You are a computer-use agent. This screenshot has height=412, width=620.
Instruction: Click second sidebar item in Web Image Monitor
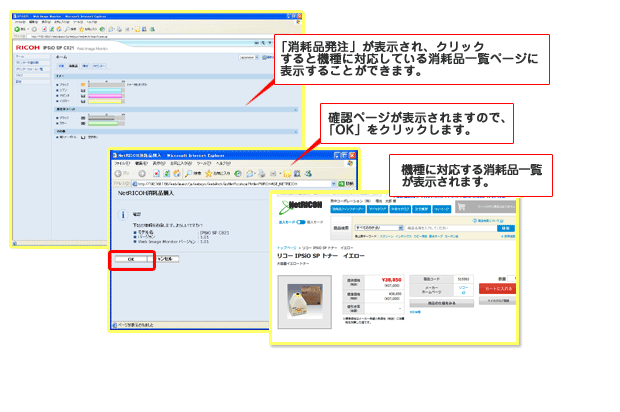tap(31, 63)
